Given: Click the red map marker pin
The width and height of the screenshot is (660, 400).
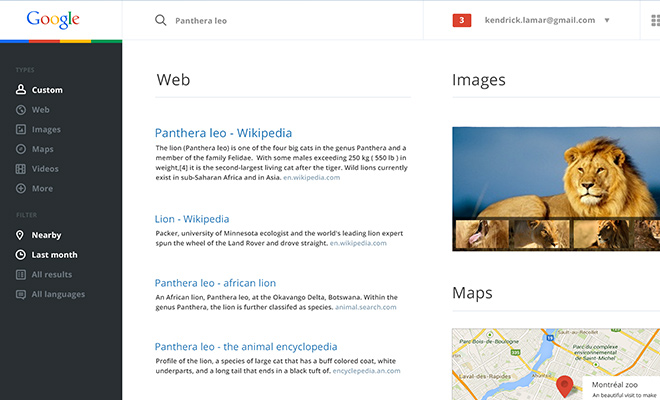Looking at the screenshot, I should point(564,387).
